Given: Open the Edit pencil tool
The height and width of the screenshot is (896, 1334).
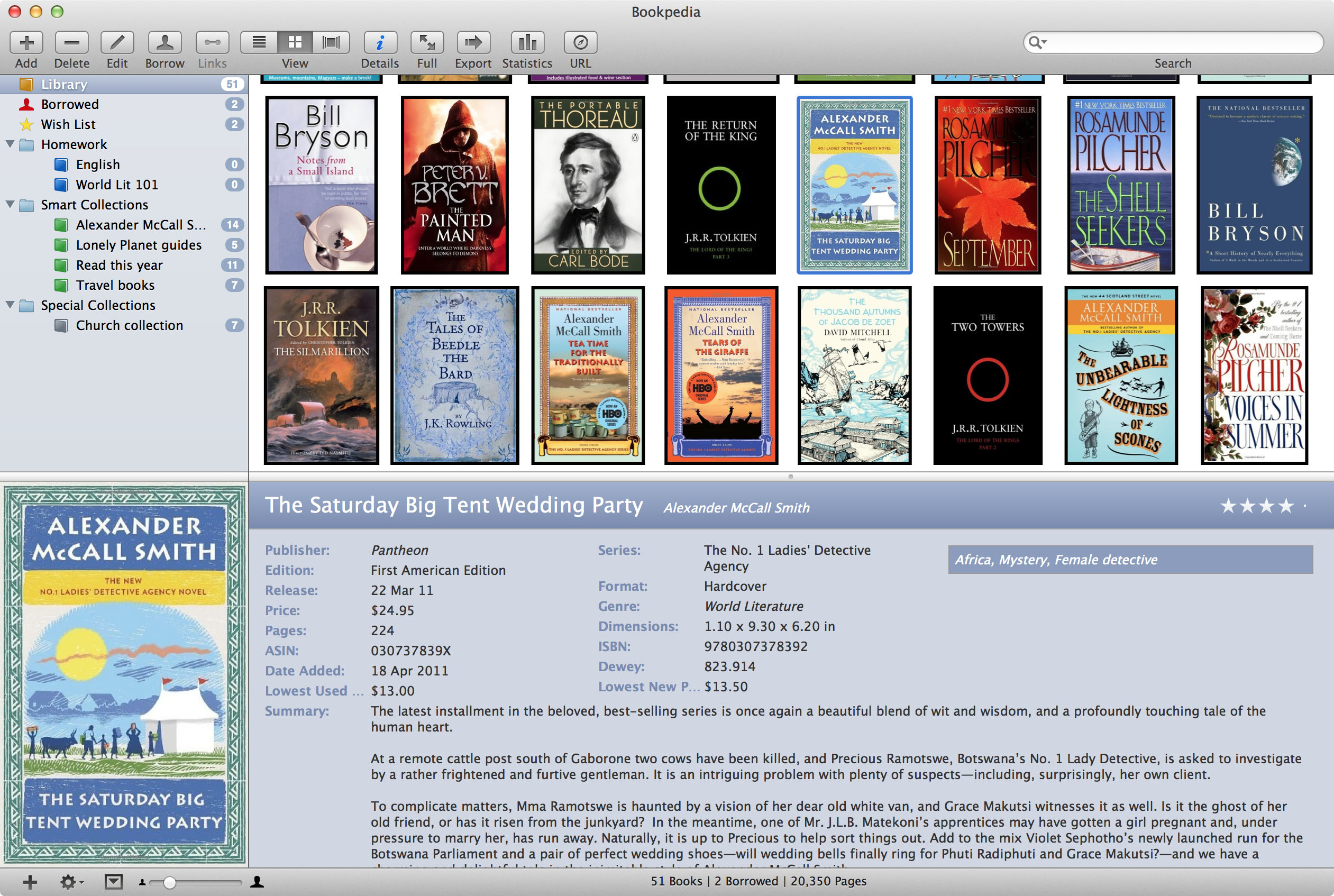Looking at the screenshot, I should tap(117, 42).
